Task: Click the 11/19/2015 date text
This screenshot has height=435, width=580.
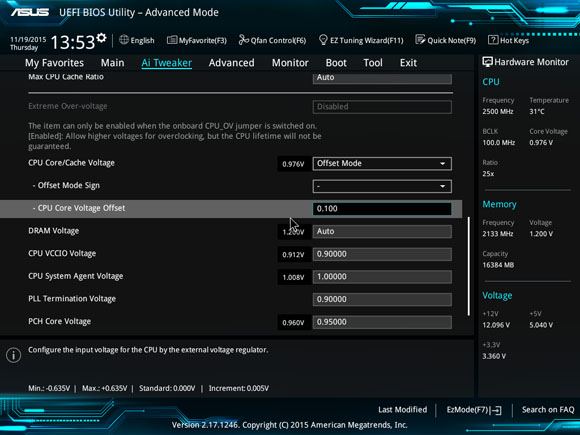Action: pyautogui.click(x=28, y=39)
